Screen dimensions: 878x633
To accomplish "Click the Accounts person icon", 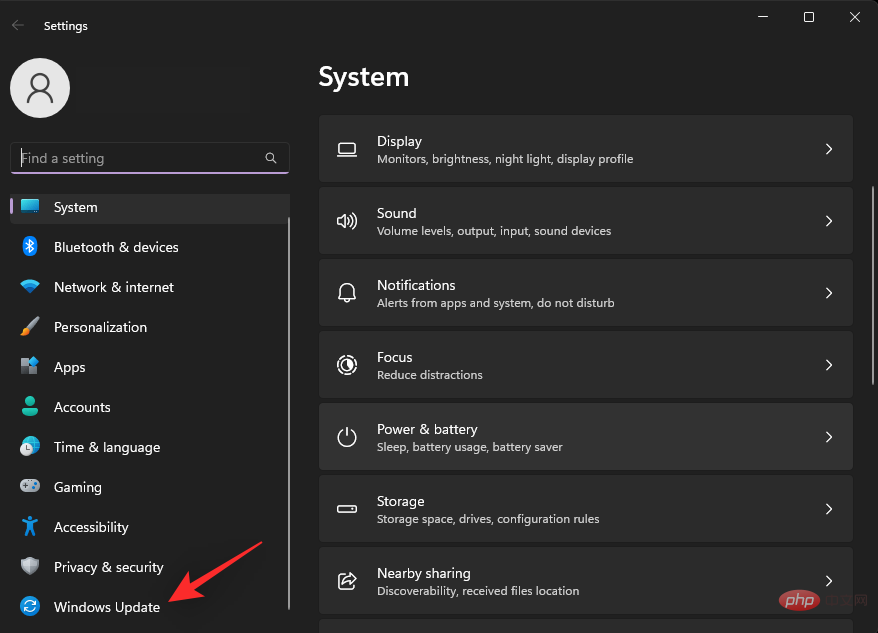I will coord(29,407).
